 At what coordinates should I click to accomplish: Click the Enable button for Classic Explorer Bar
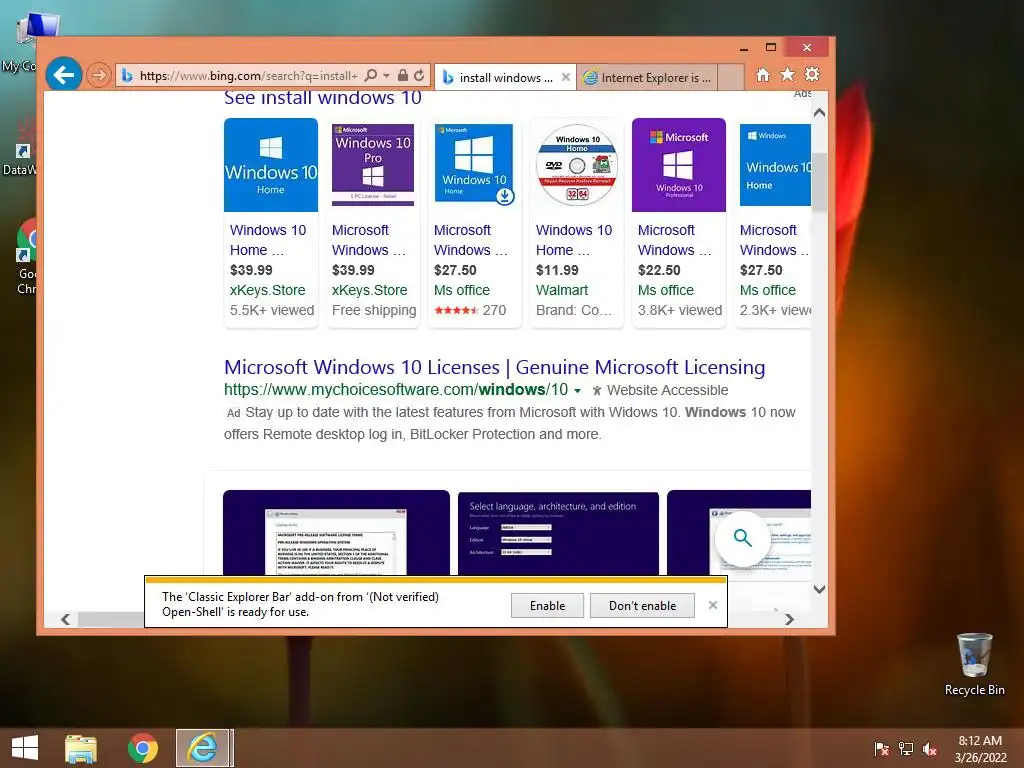pyautogui.click(x=547, y=605)
